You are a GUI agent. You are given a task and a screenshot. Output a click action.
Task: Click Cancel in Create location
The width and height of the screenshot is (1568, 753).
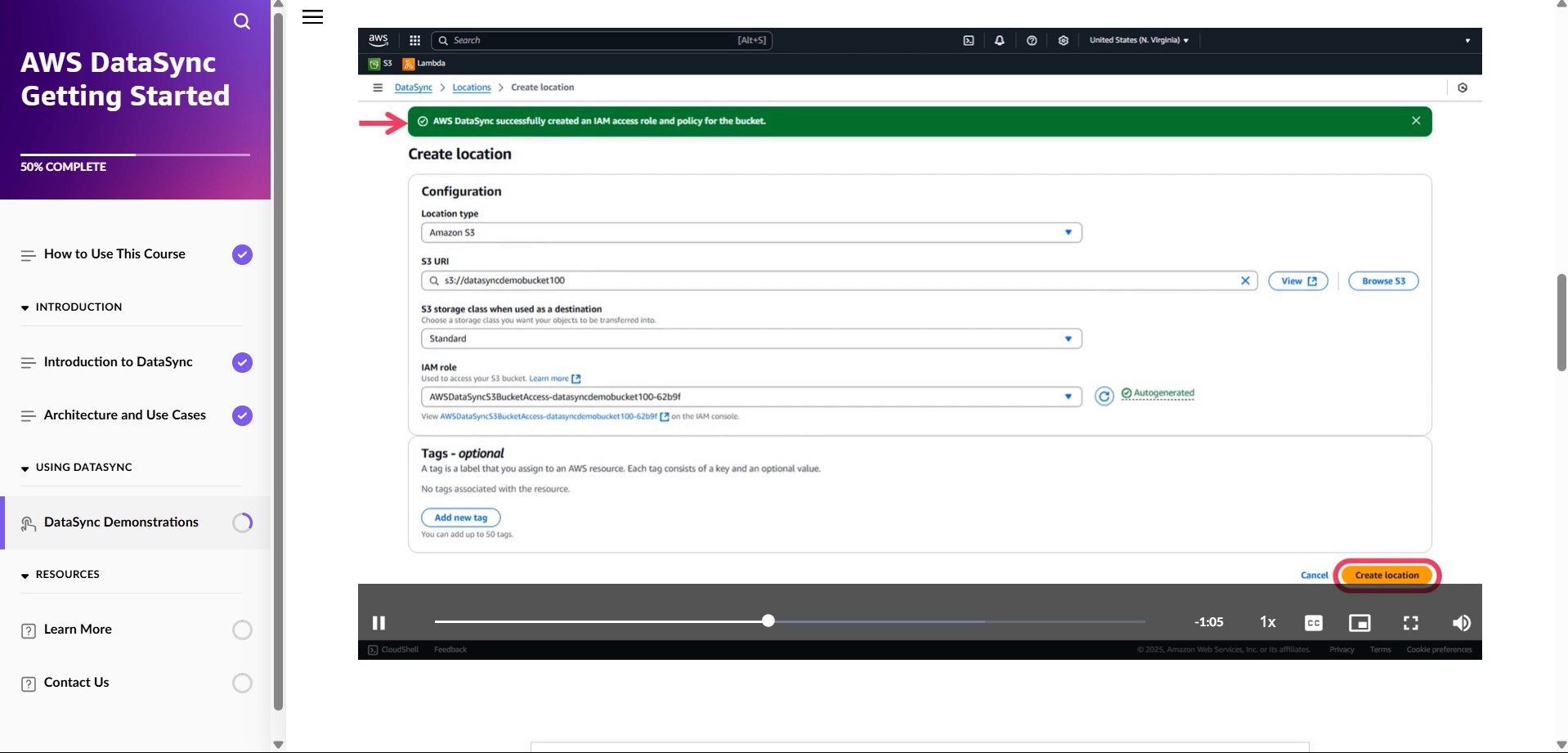(1314, 576)
